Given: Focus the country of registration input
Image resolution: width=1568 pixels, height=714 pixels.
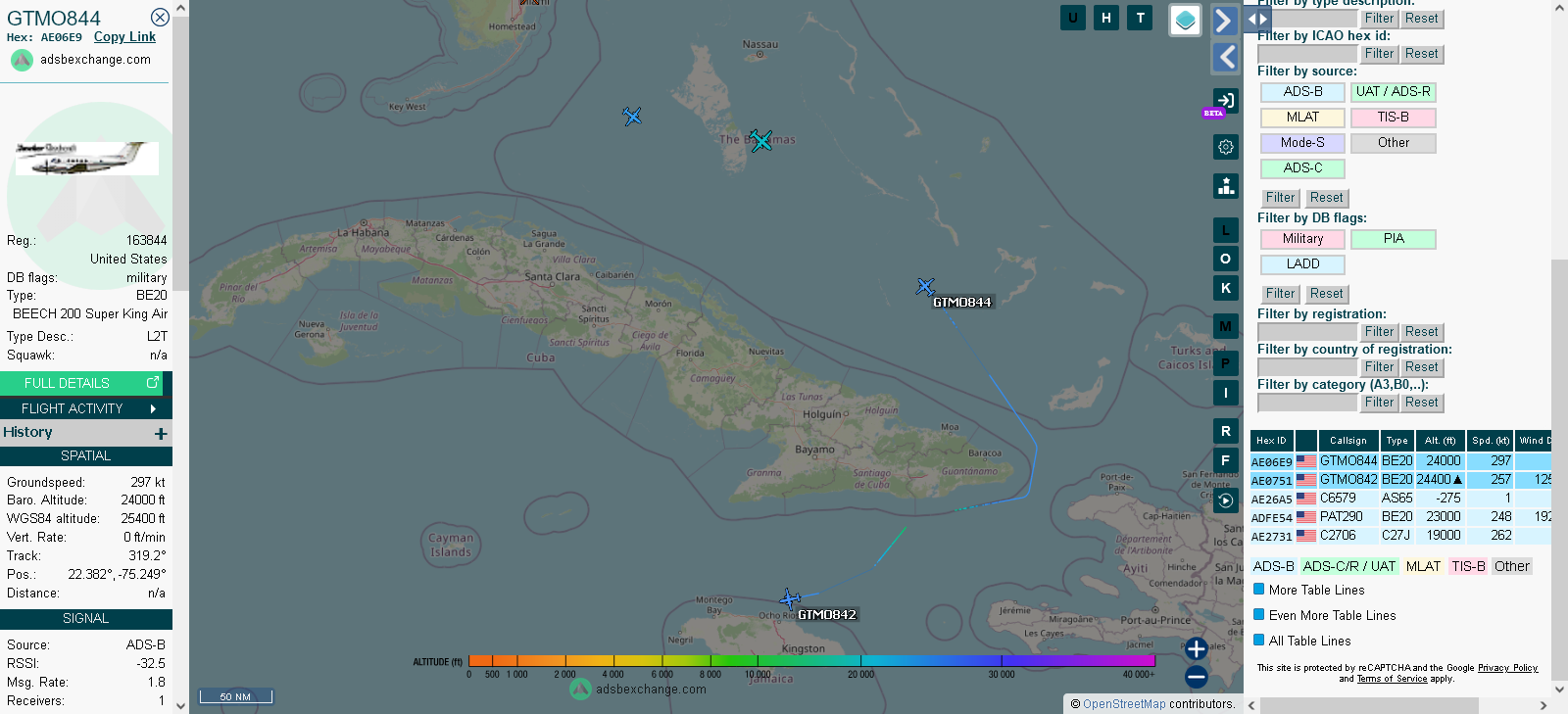Looking at the screenshot, I should tap(1307, 367).
